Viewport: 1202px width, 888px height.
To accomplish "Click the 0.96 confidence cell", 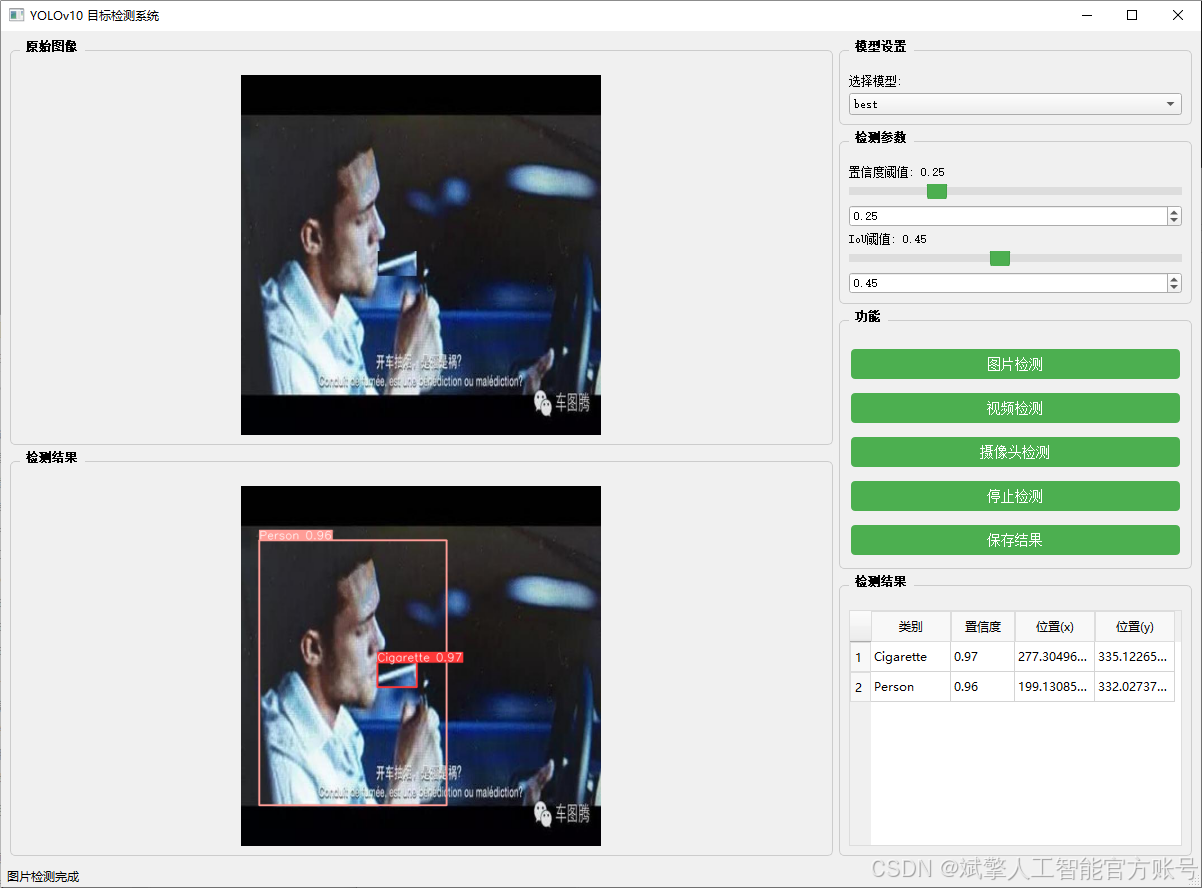I will coord(982,687).
